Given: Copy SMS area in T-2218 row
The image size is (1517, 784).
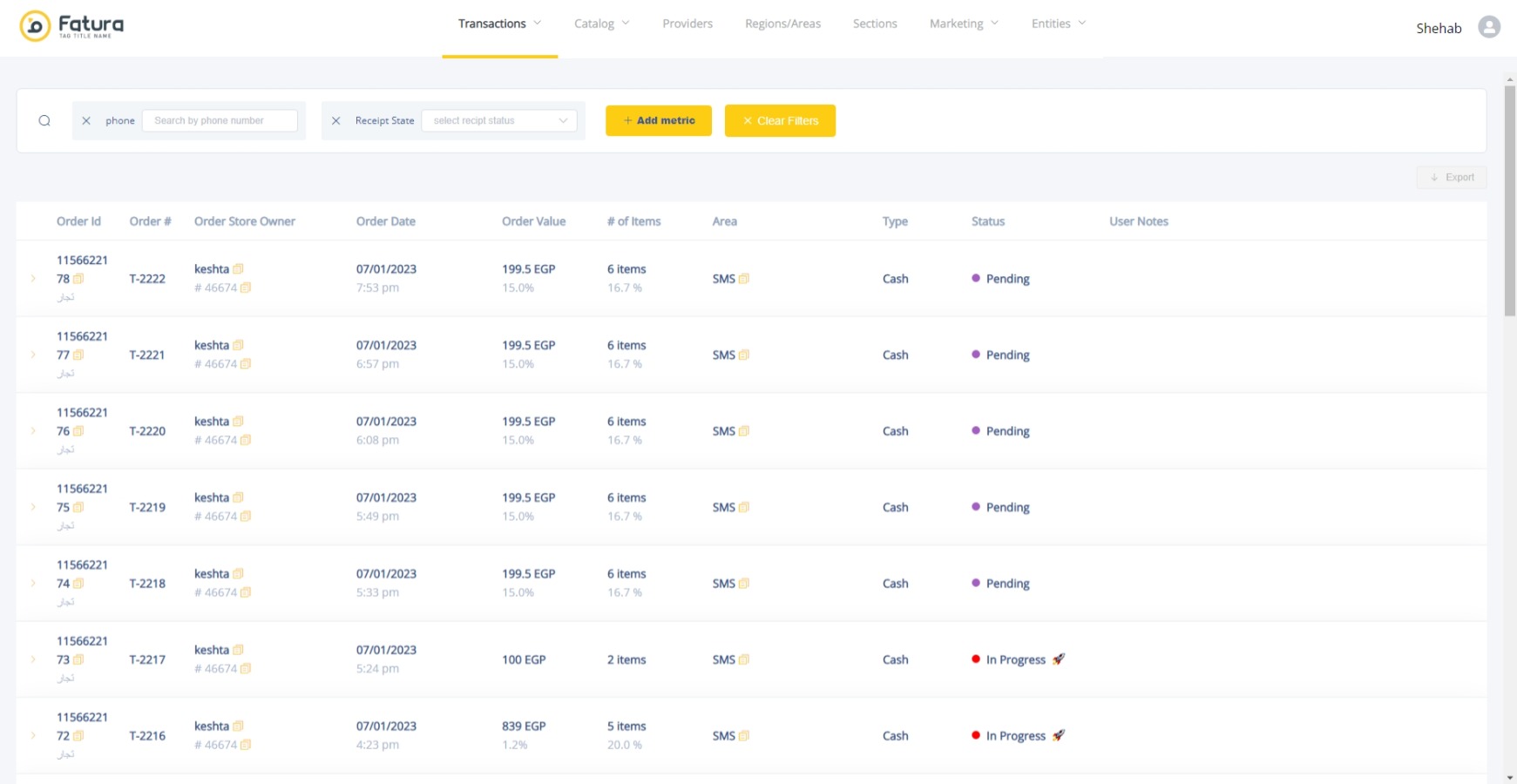Looking at the screenshot, I should 744,584.
